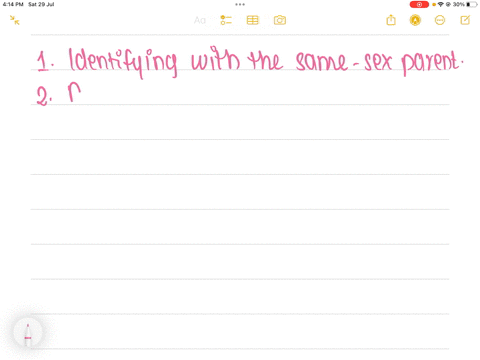
Task: Tap the battery icon in status bar
Action: 471,4
